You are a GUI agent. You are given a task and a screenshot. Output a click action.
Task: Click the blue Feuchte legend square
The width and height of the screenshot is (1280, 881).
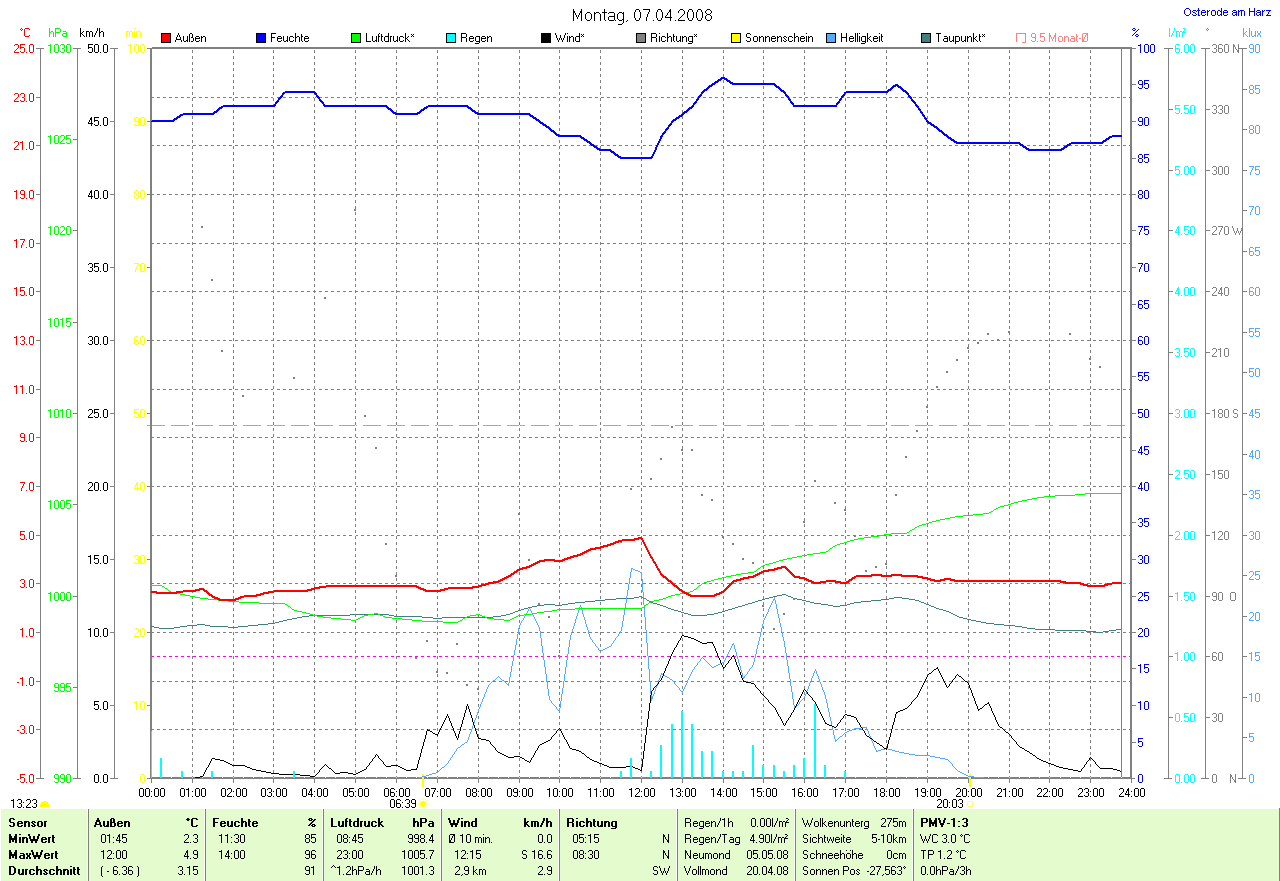pyautogui.click(x=262, y=38)
